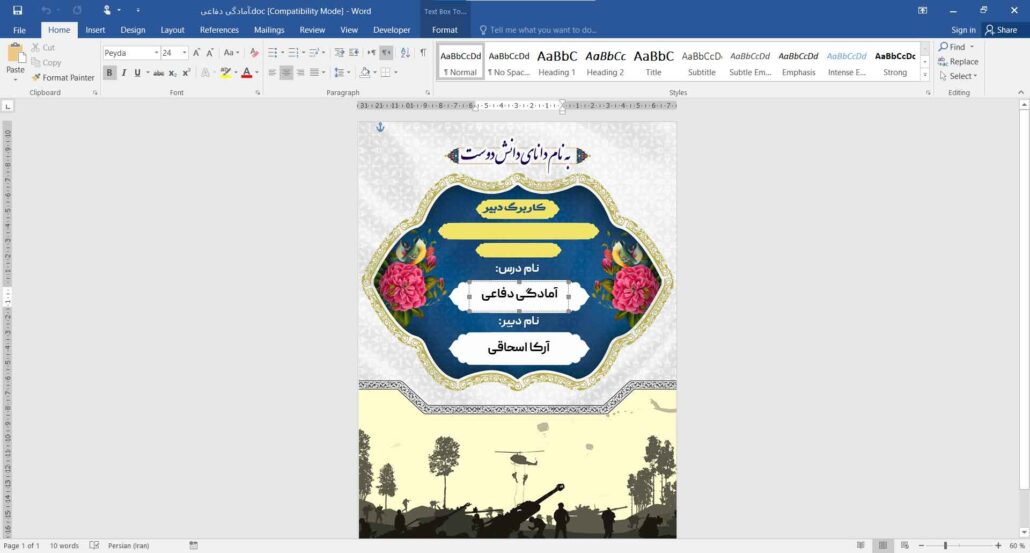Toggle Show/Hide paragraph marks
The width and height of the screenshot is (1030, 553).
[x=422, y=52]
